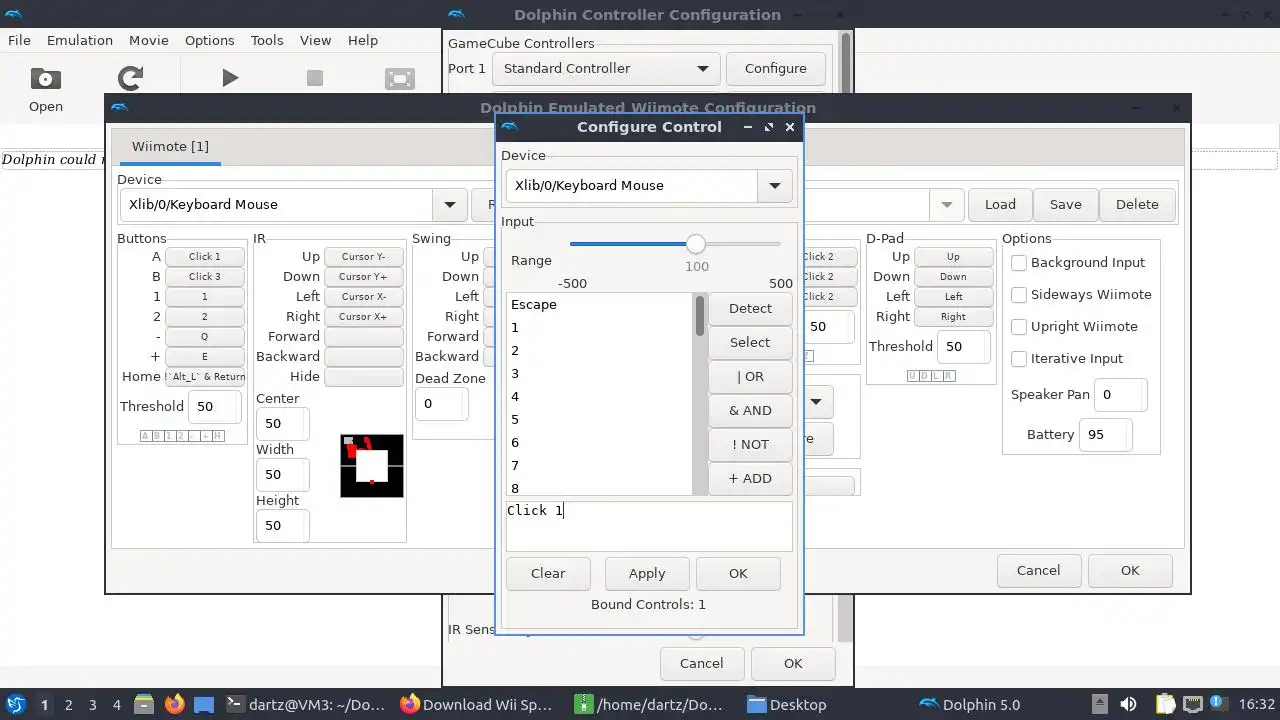1280x720 pixels.
Task: Click the expression text field containing Click 1
Action: 649,526
